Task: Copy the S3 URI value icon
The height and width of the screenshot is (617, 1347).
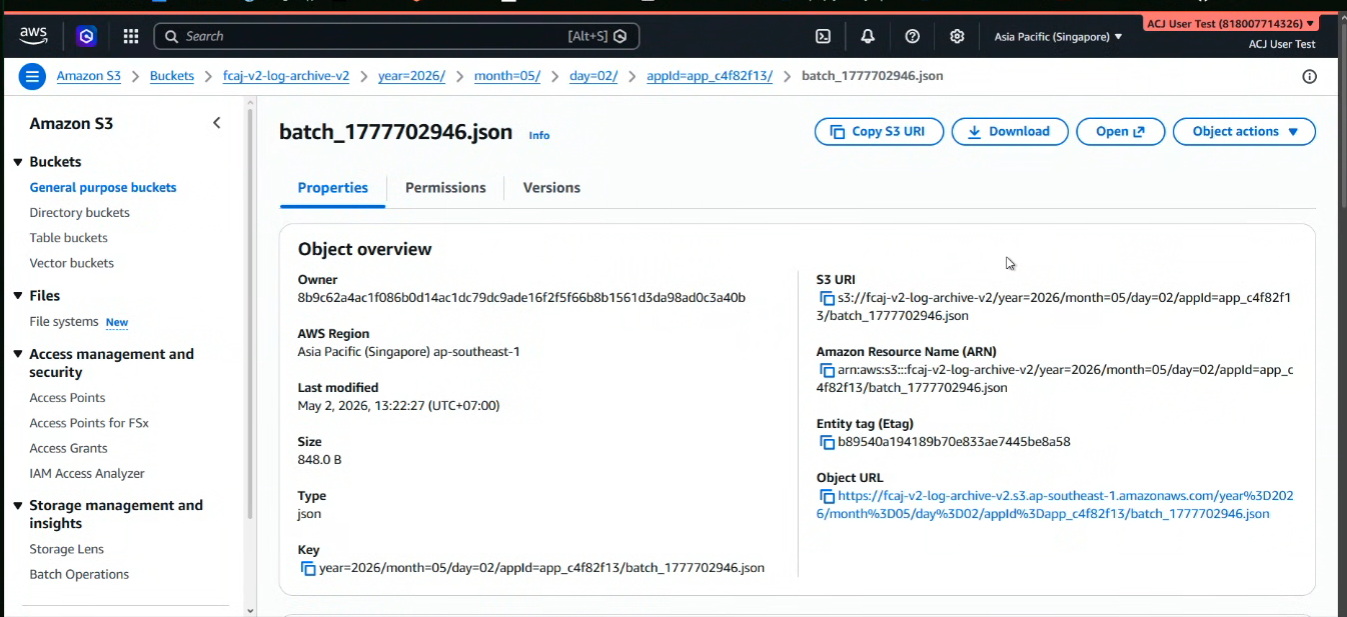Action: tap(827, 298)
